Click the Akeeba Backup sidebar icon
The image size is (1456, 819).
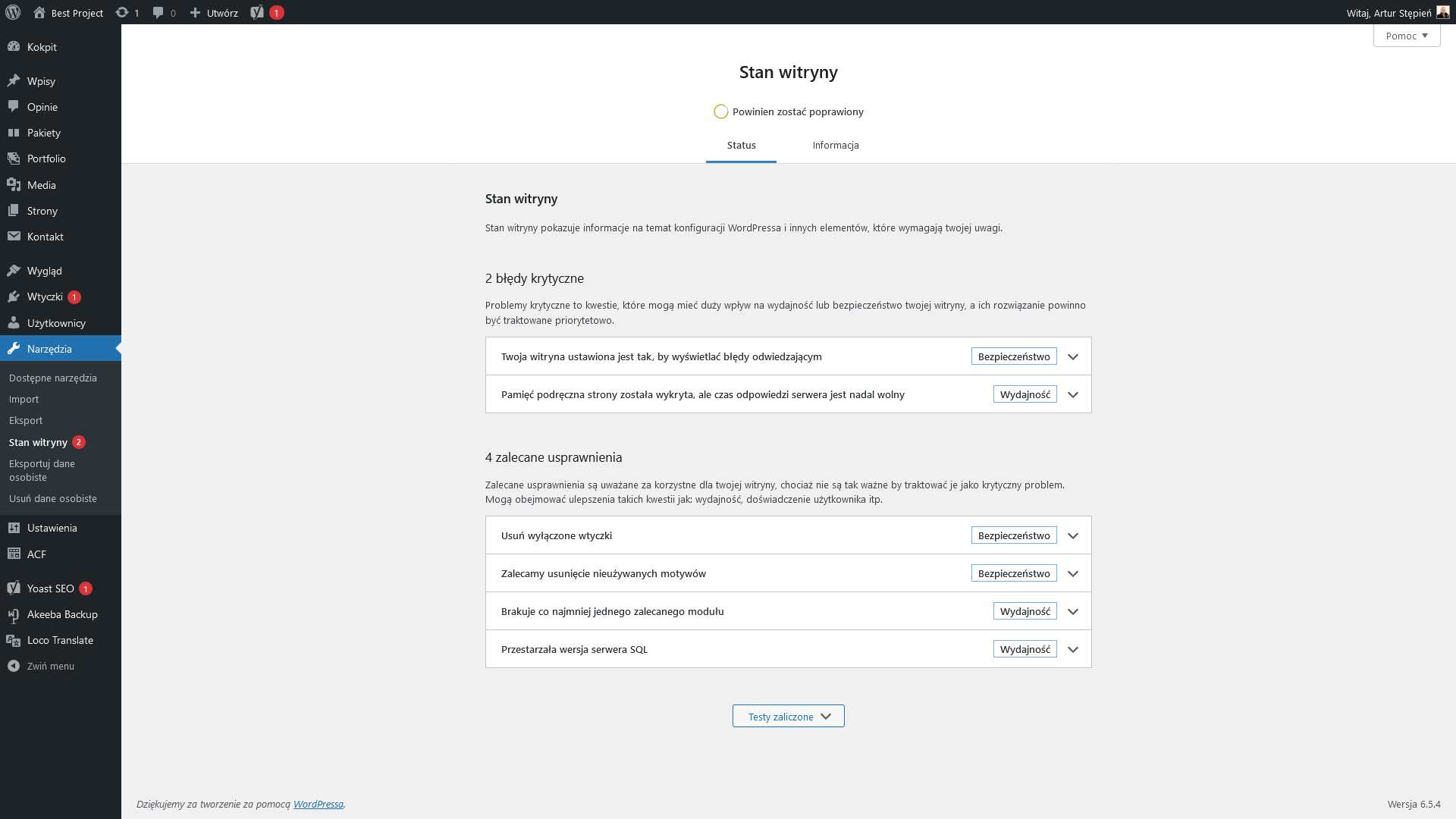click(x=14, y=614)
